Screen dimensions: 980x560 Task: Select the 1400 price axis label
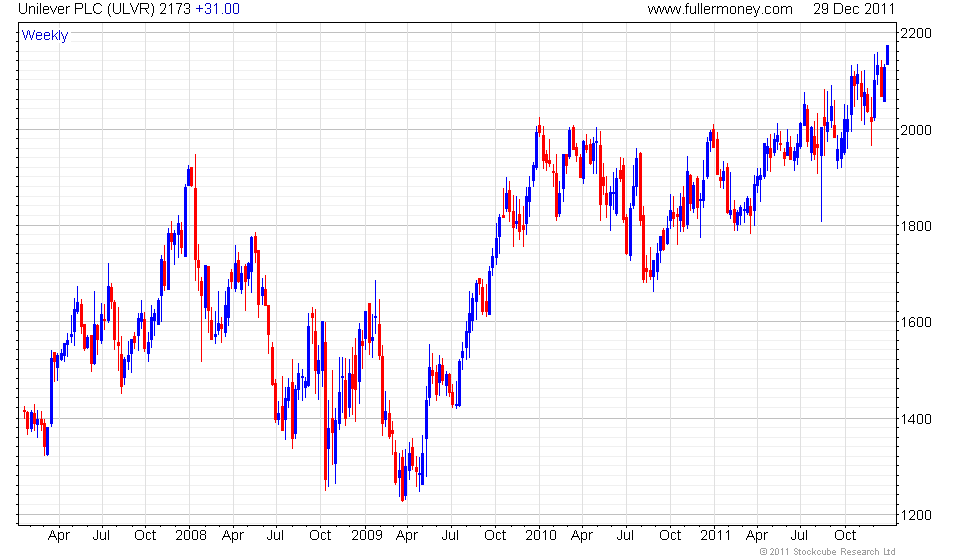916,419
